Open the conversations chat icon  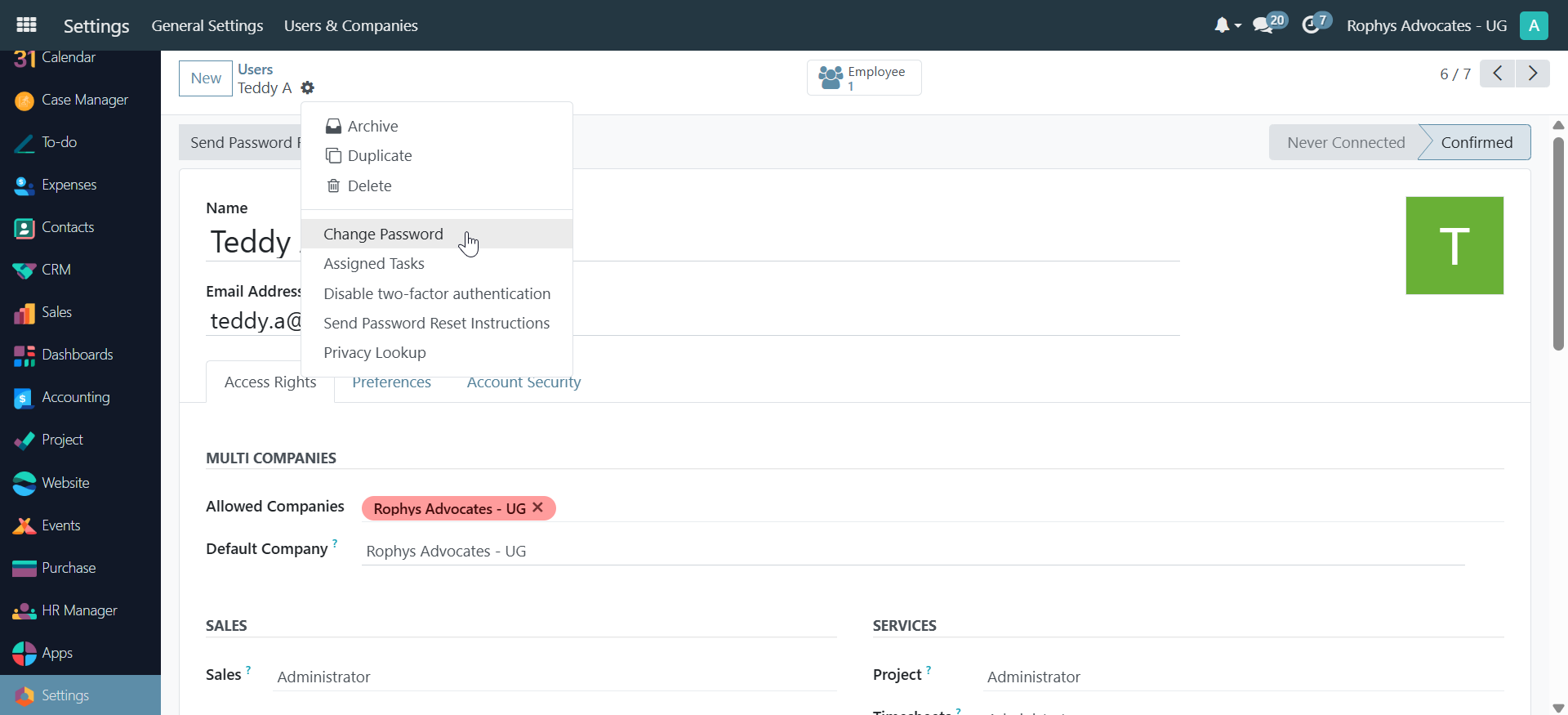[x=1263, y=25]
